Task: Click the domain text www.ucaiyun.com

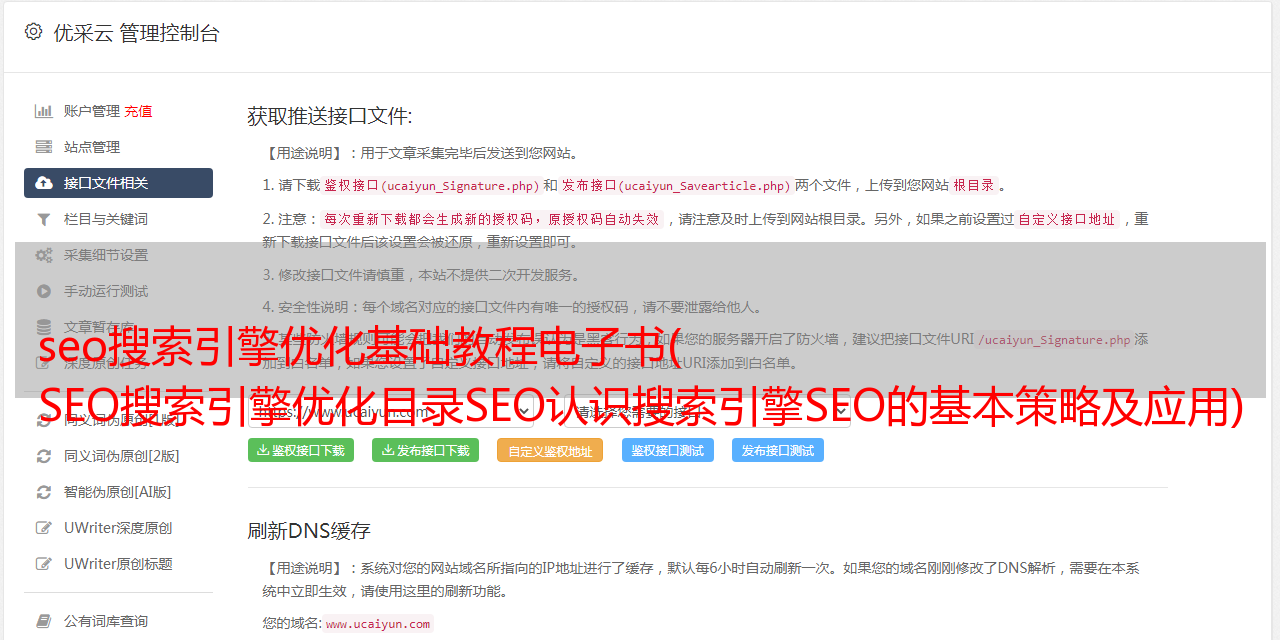Action: 378,624
